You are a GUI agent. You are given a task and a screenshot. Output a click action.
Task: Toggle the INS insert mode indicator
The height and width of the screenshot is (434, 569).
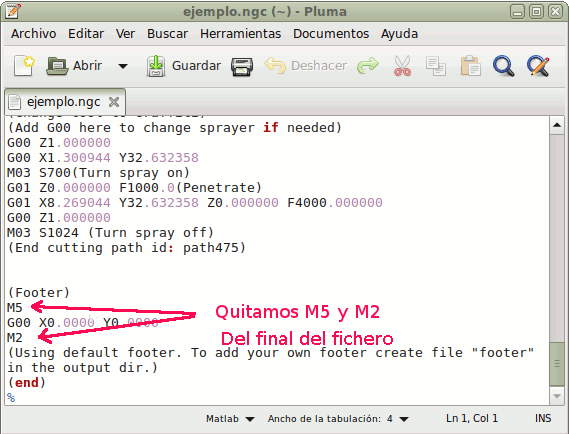coord(543,418)
